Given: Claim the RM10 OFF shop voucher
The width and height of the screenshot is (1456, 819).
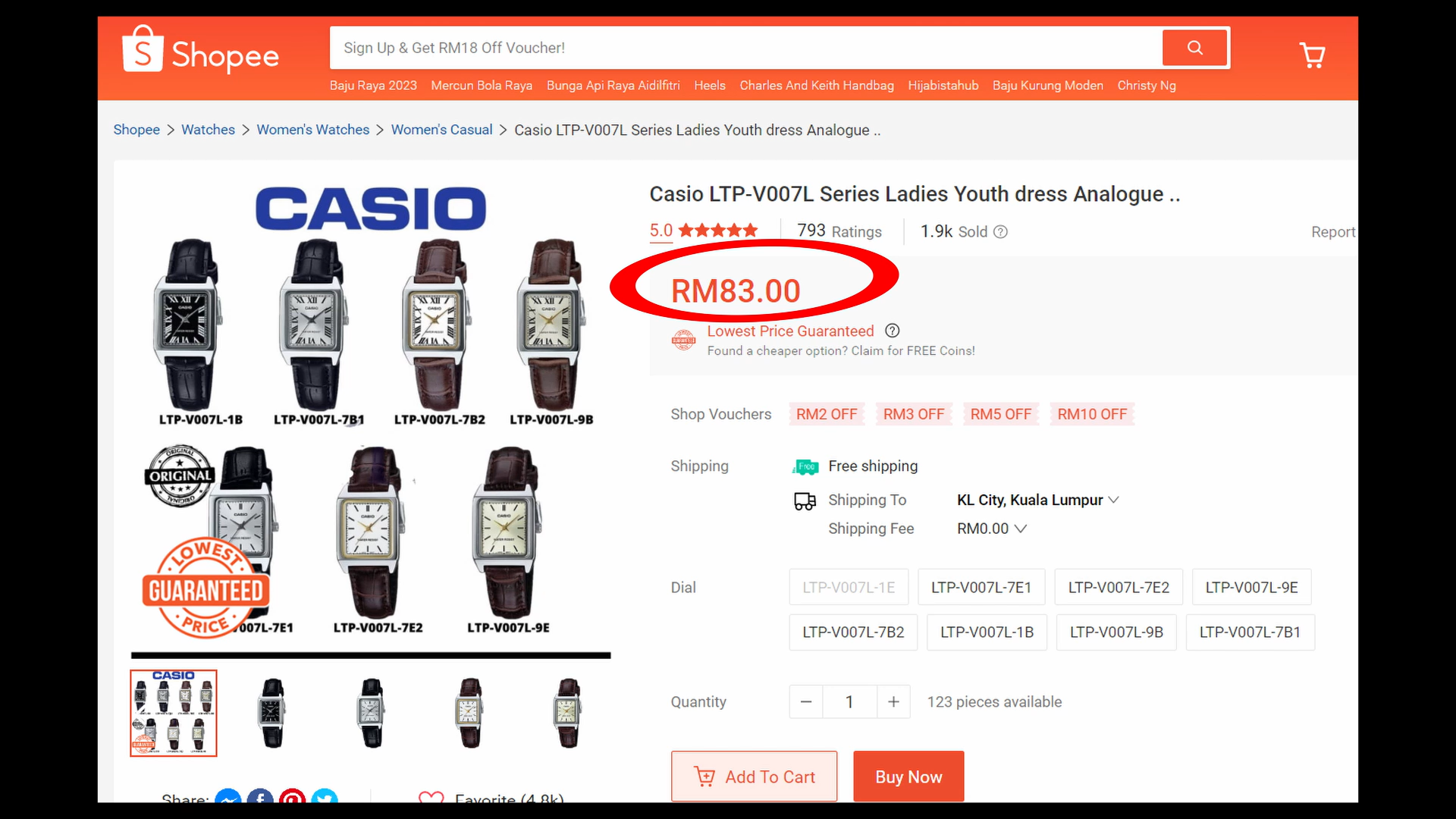Looking at the screenshot, I should [1092, 414].
